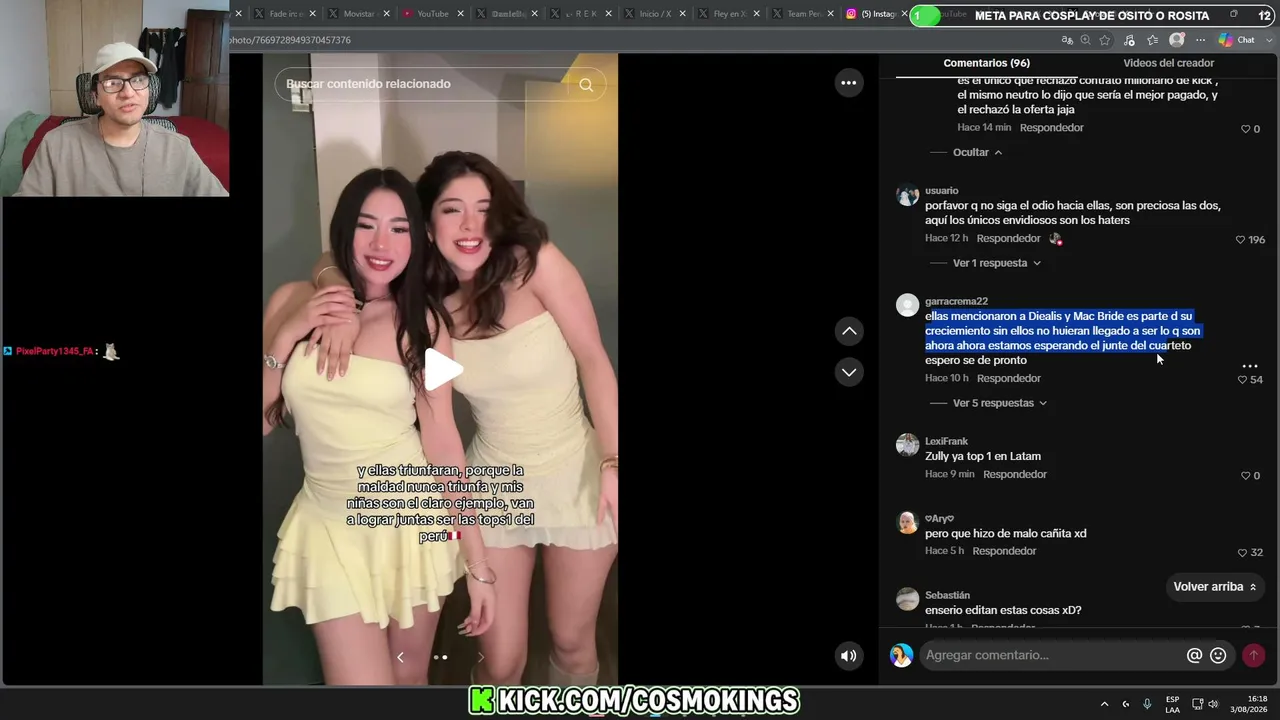Expand 'Ver 5 respuestas' replies
1280x720 pixels.
[x=1000, y=403]
